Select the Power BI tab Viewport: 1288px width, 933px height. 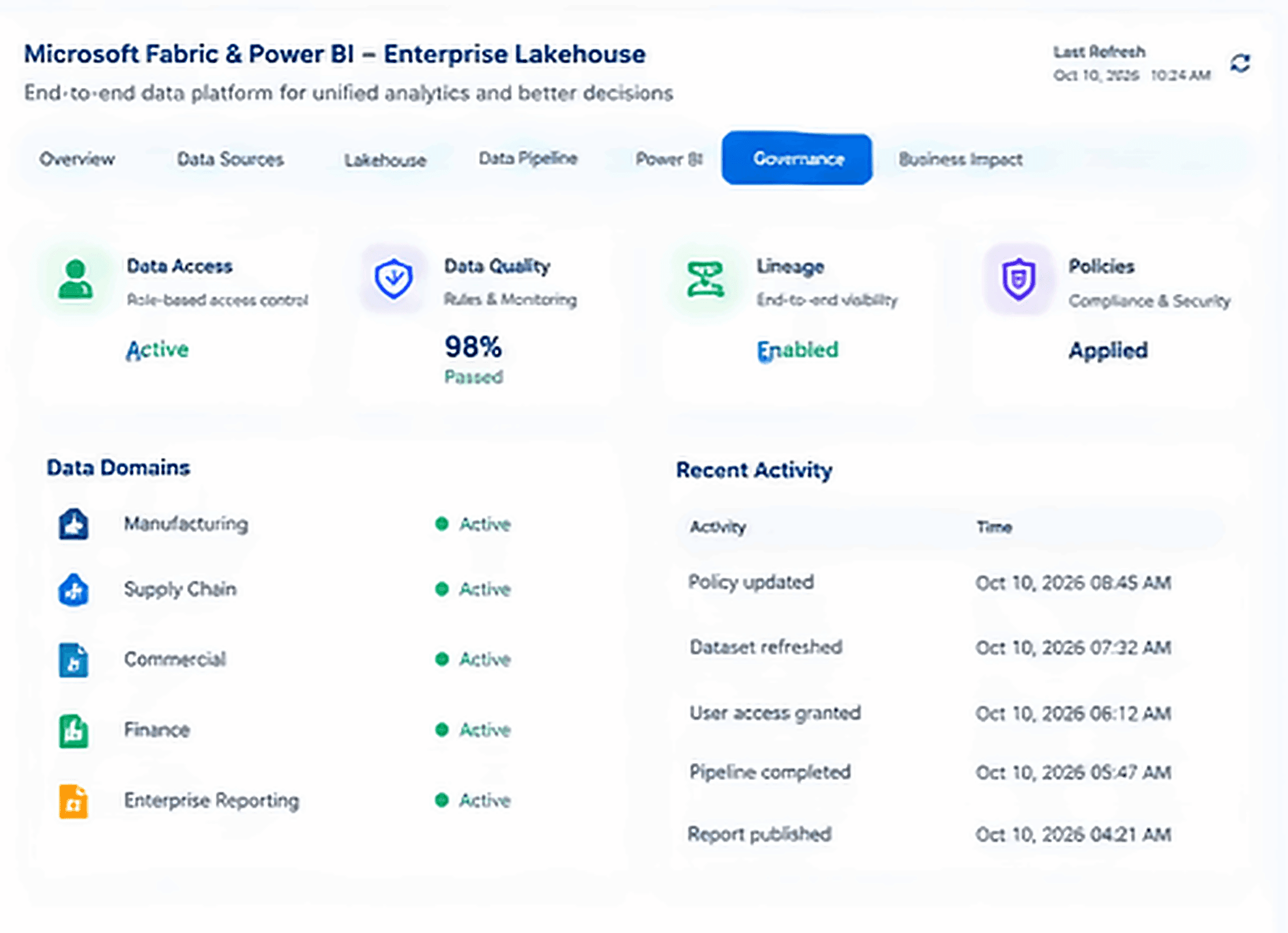coord(669,159)
